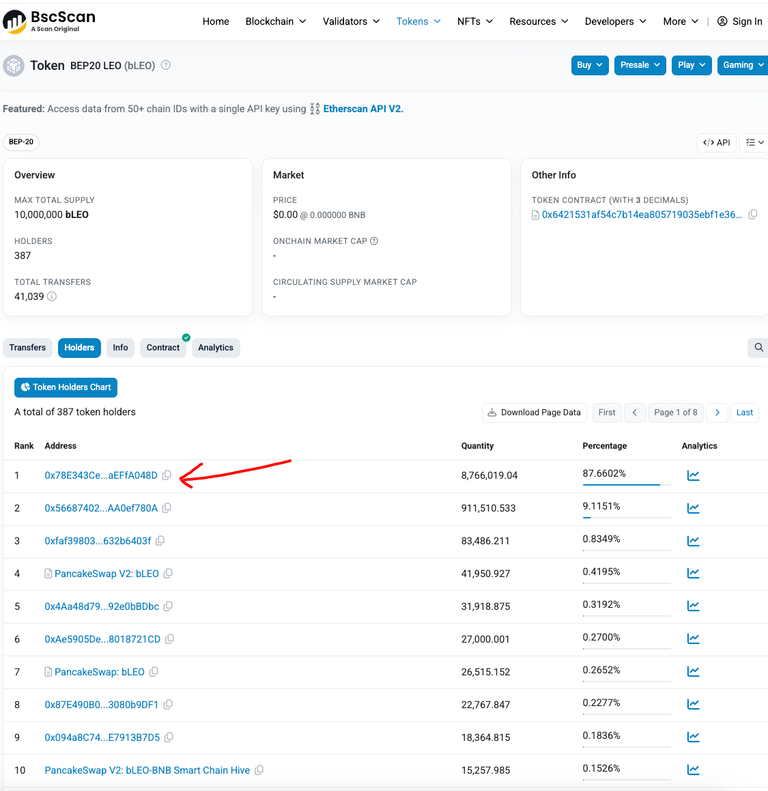Open analytics chart for rank 6 holder

[693, 639]
